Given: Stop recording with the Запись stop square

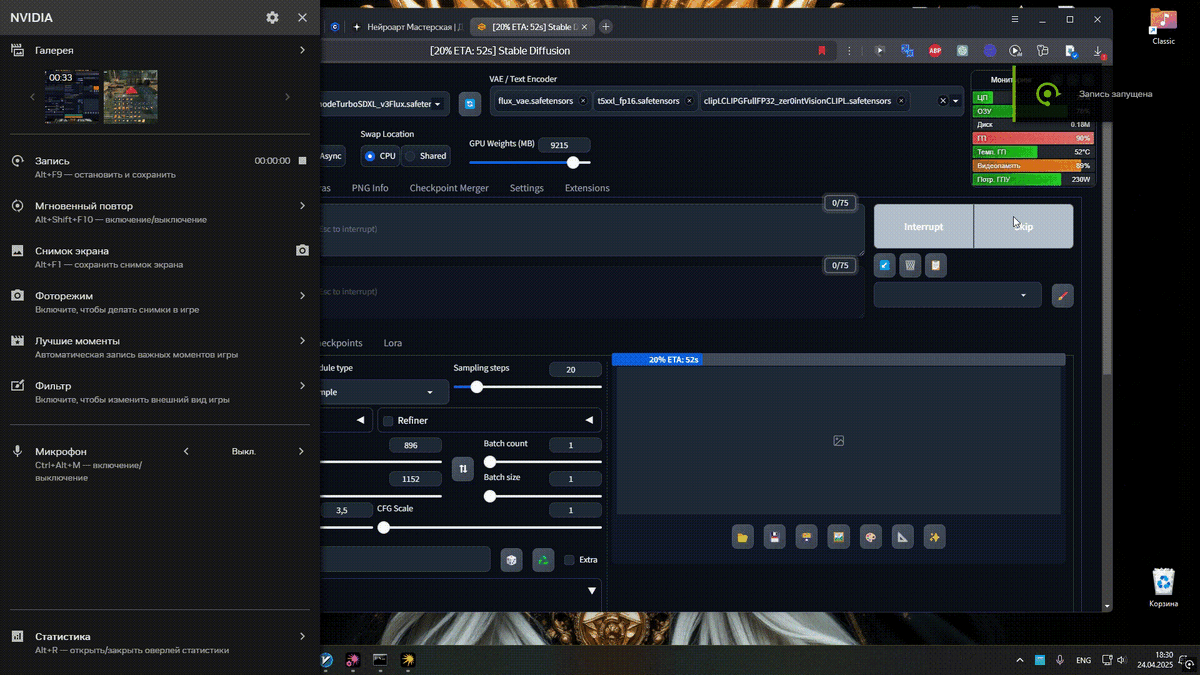Looking at the screenshot, I should coord(302,160).
